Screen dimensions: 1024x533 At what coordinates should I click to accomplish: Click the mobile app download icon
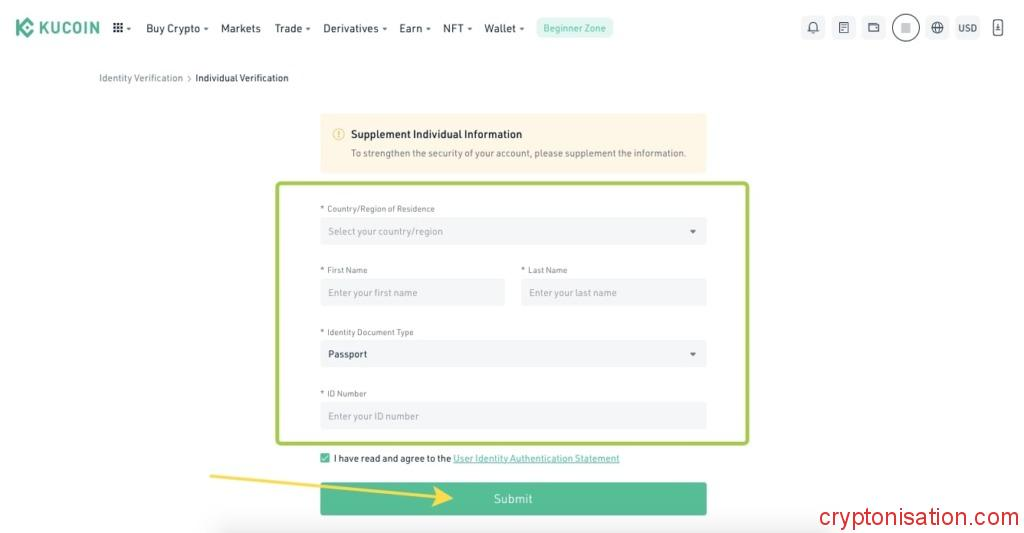pos(997,28)
